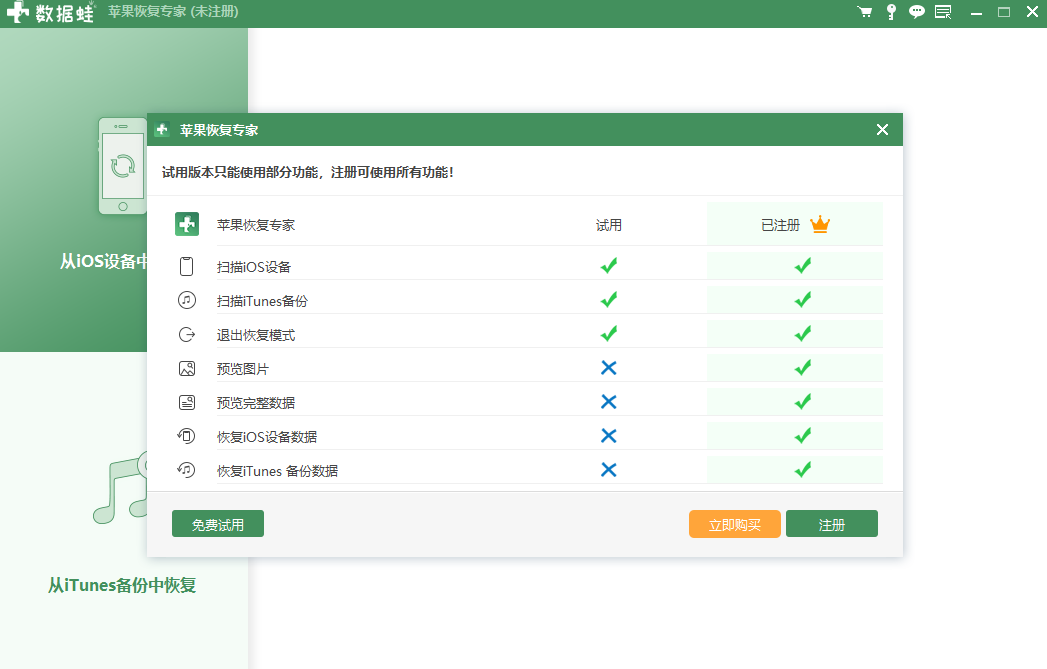This screenshot has width=1047, height=669.
Task: Click the restore icon beside 恢复iOS设备数据
Action: point(186,436)
